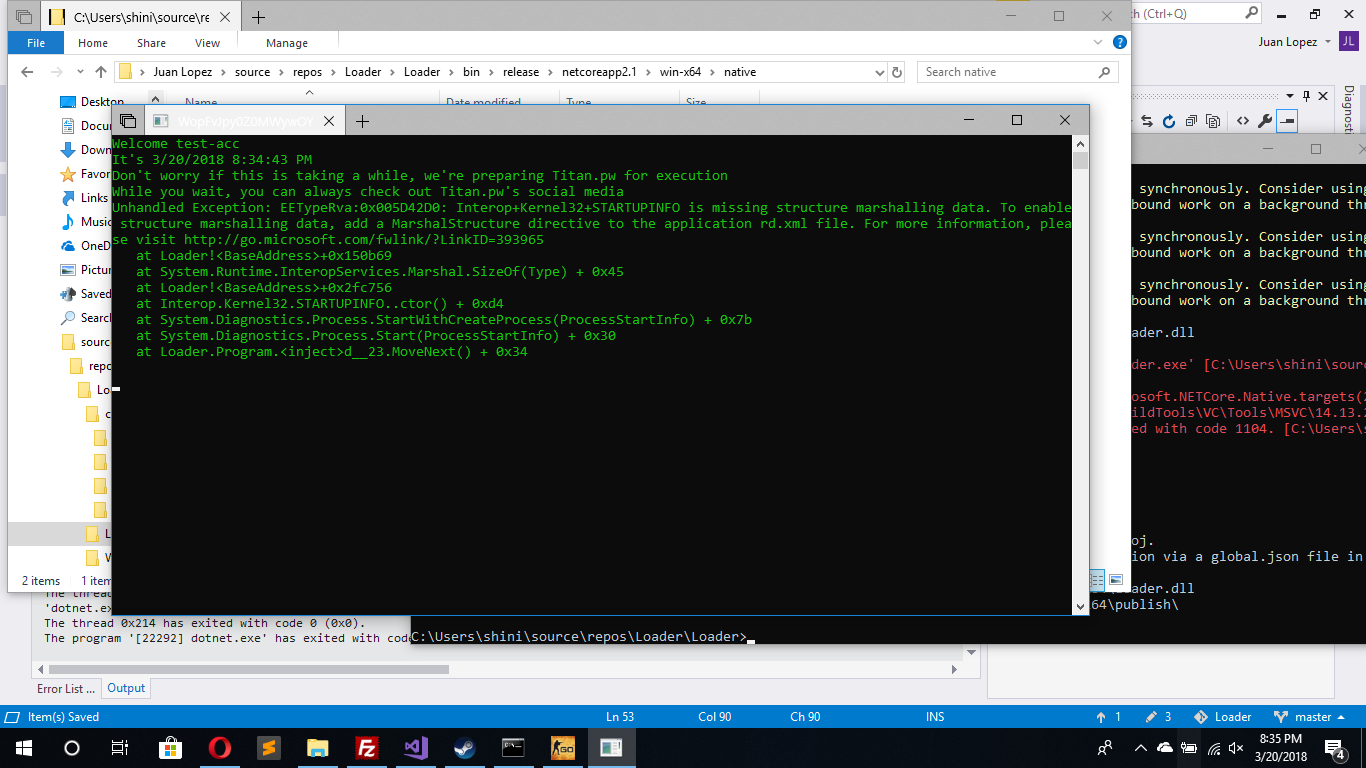The width and height of the screenshot is (1366, 768).
Task: Toggle the highlighted minimized-bar icon in the Diagnostics toolbar
Action: point(1286,120)
